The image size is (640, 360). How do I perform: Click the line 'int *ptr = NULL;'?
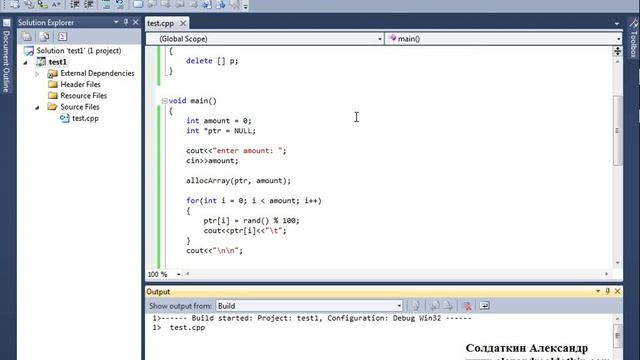[221, 131]
